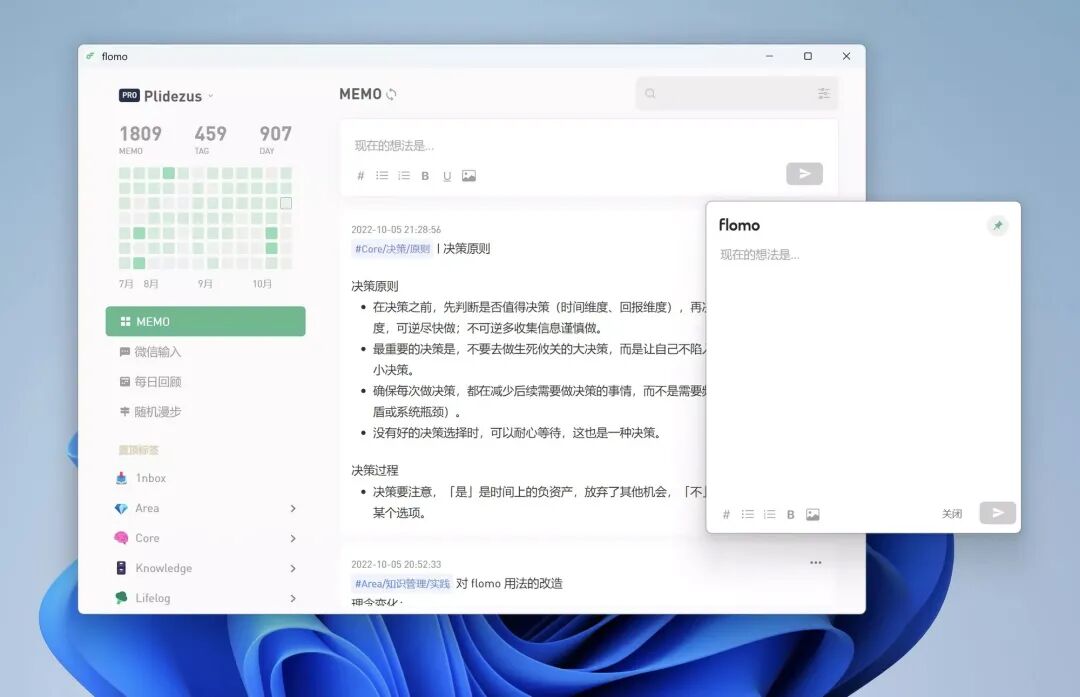Screen dimensions: 1080x697
Task: Expand the Core tag chevron
Action: pos(293,539)
